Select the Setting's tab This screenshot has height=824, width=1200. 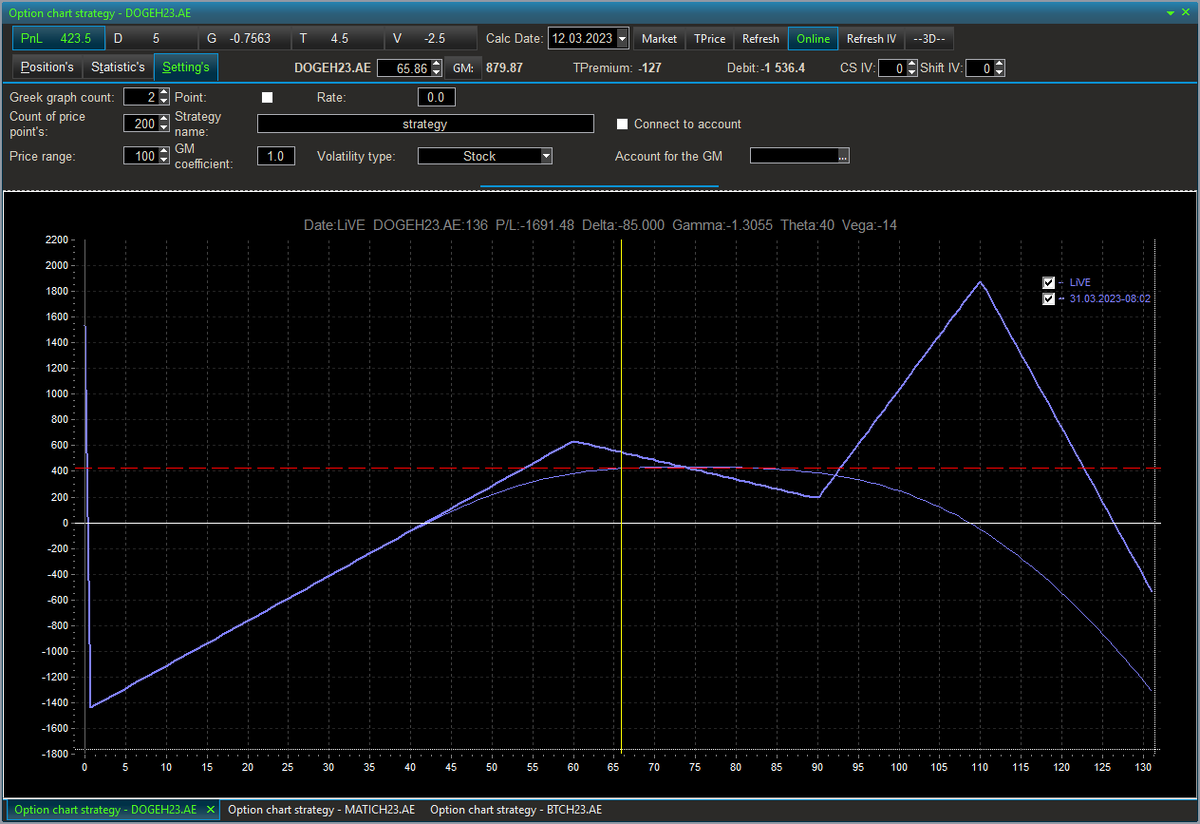coord(186,67)
